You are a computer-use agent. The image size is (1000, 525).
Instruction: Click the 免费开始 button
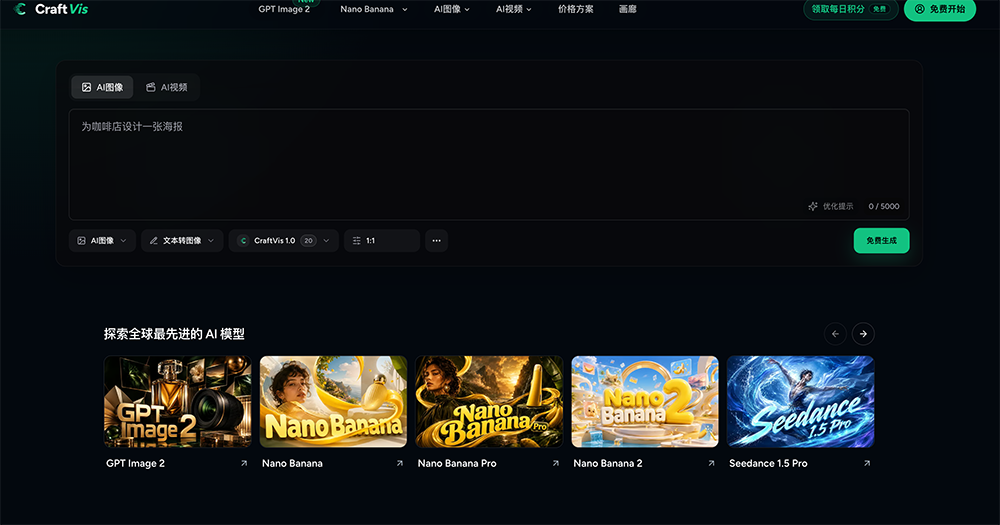coord(940,9)
